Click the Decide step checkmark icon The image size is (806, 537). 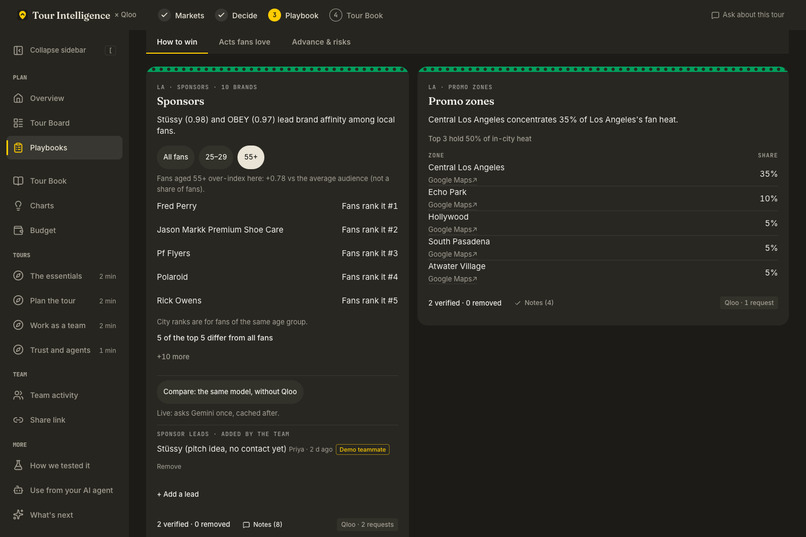coord(221,15)
